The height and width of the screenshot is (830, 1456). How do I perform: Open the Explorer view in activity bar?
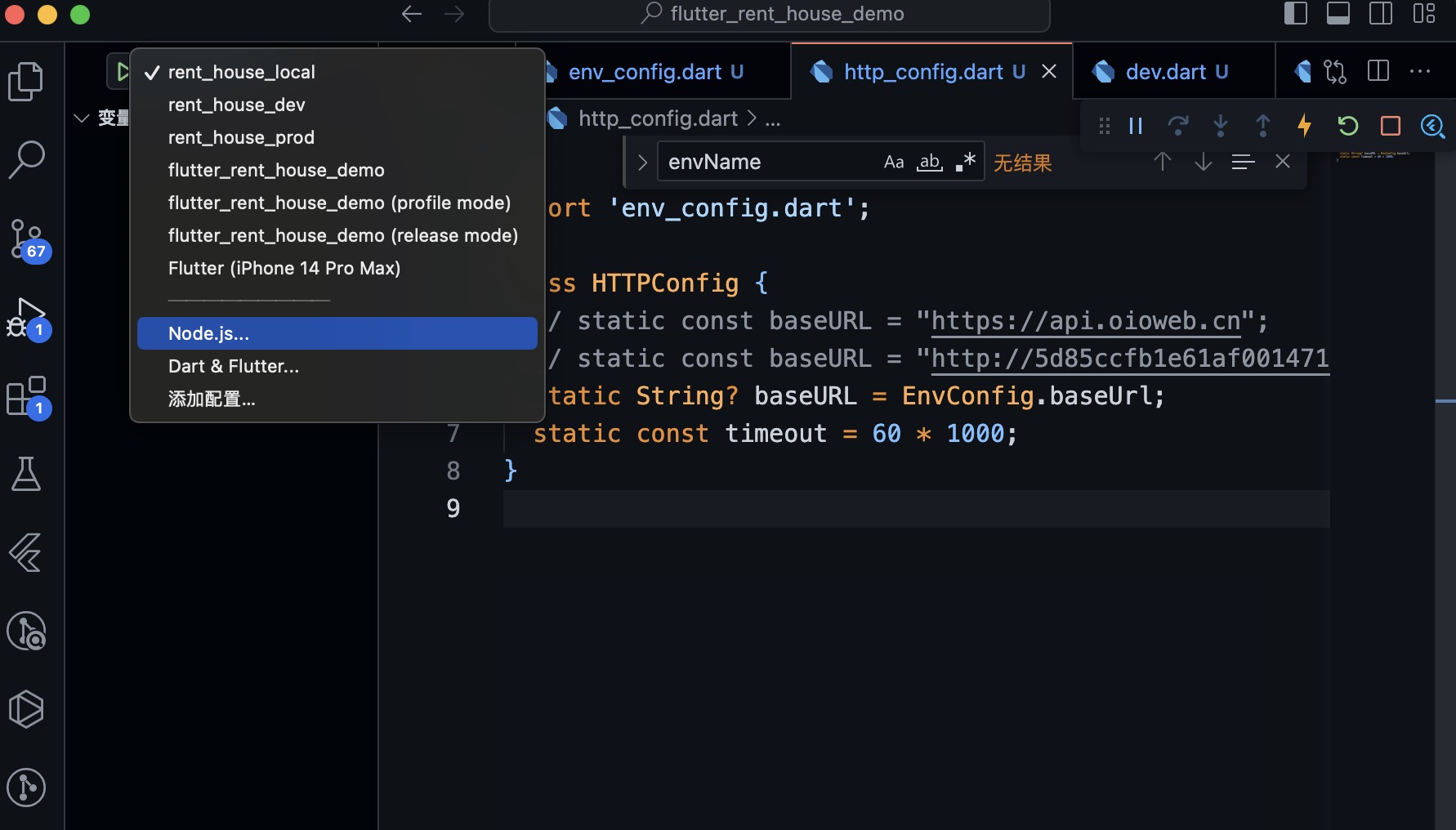point(26,82)
